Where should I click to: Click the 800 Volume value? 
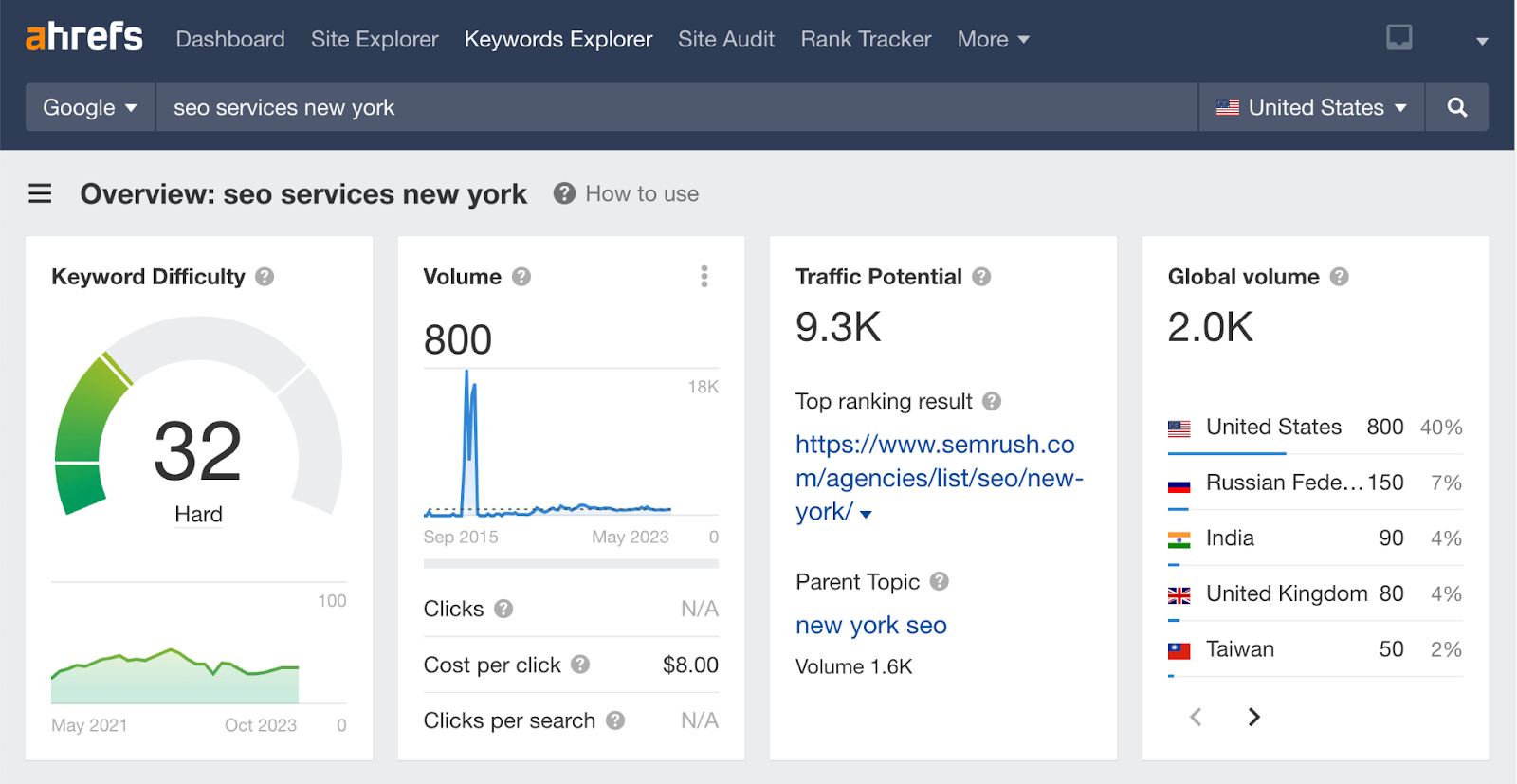point(458,339)
